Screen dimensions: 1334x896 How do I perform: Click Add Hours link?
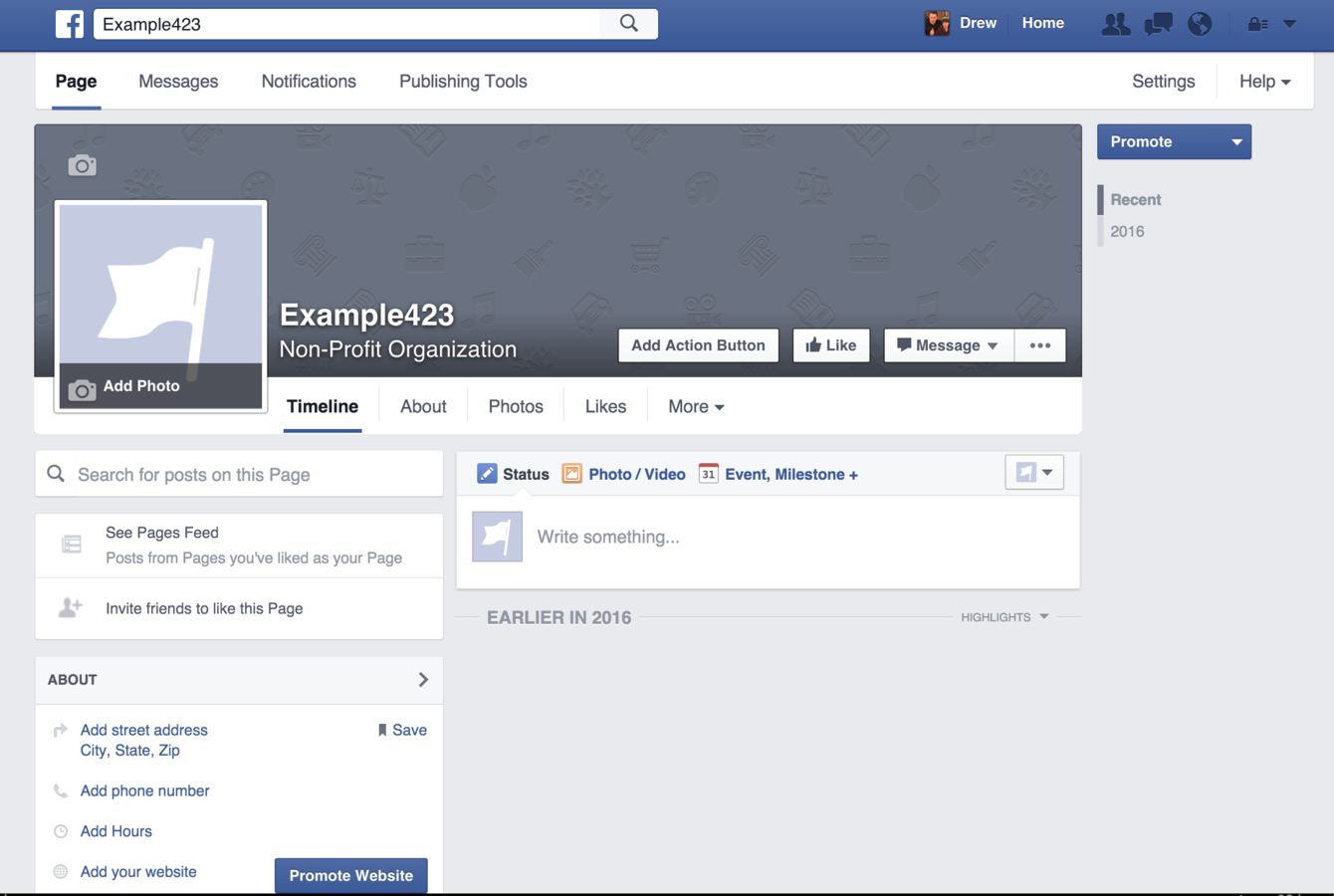point(115,831)
